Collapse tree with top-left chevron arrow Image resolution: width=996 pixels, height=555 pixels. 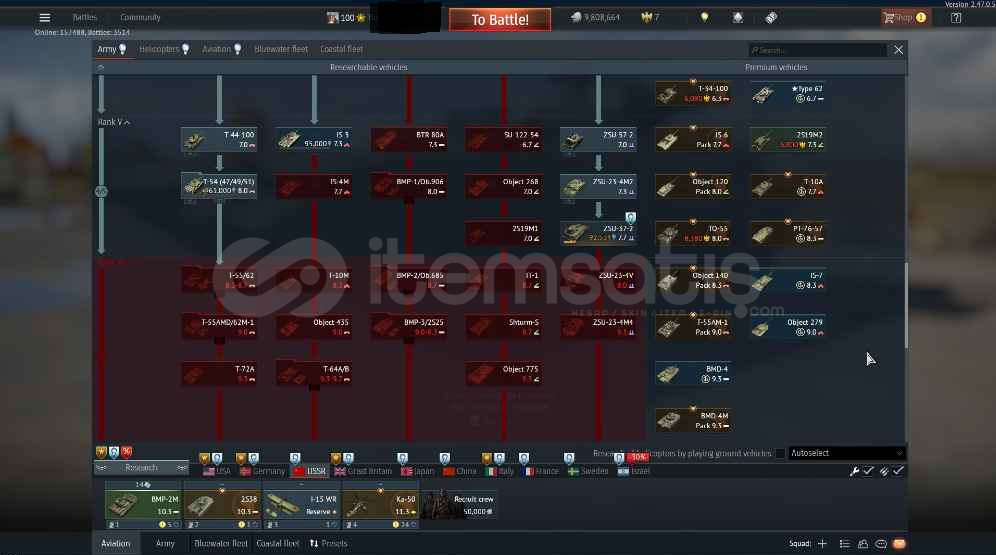100,67
